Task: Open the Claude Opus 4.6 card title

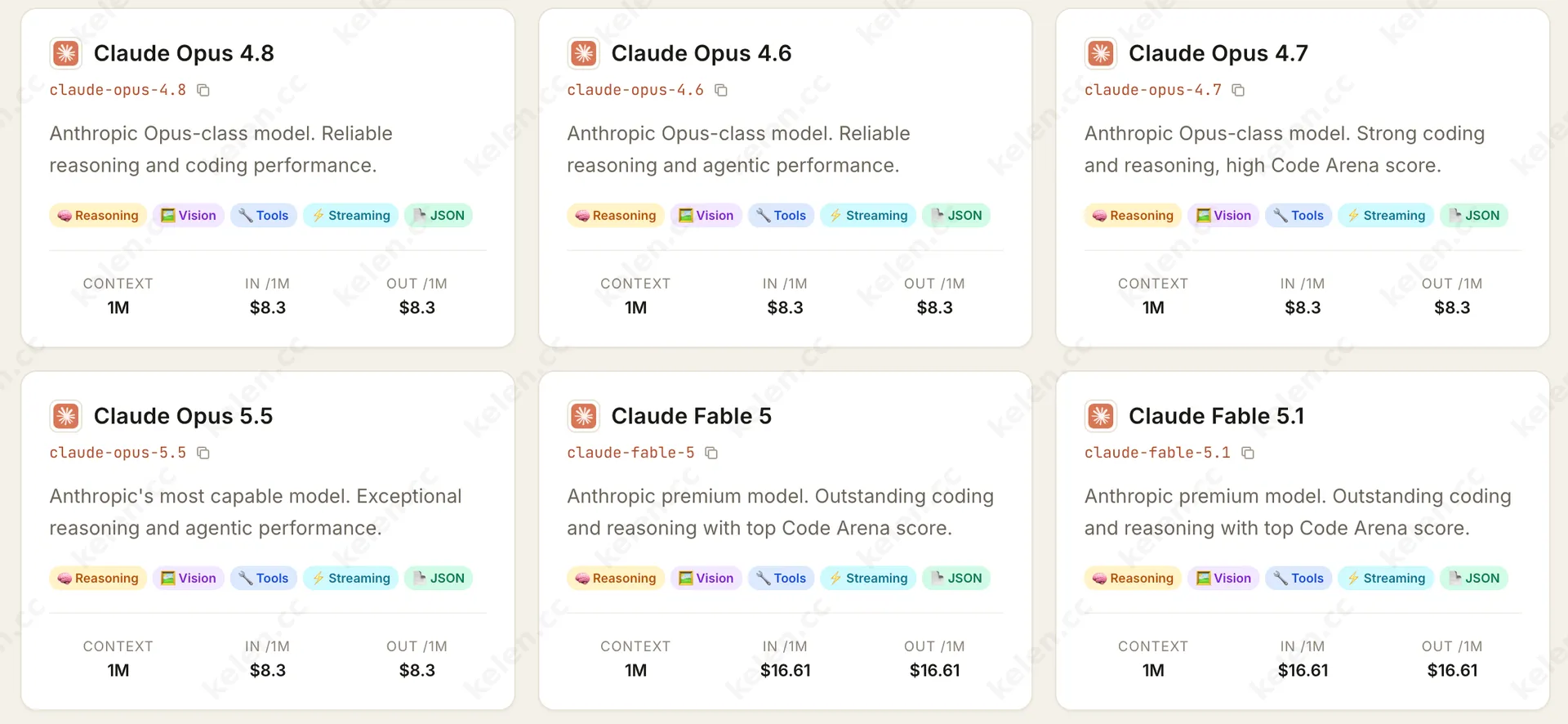Action: coord(702,53)
